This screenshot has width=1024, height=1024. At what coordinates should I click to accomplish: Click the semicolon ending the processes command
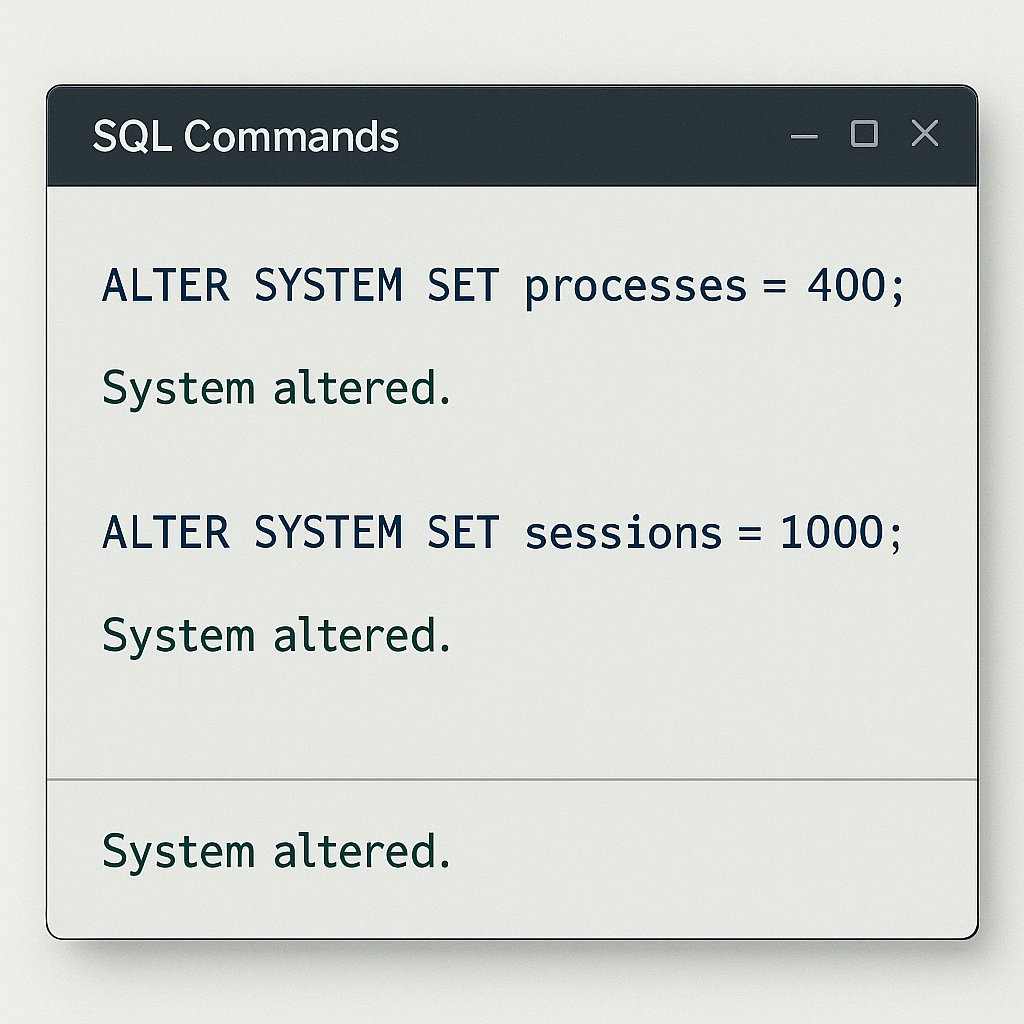(x=898, y=286)
